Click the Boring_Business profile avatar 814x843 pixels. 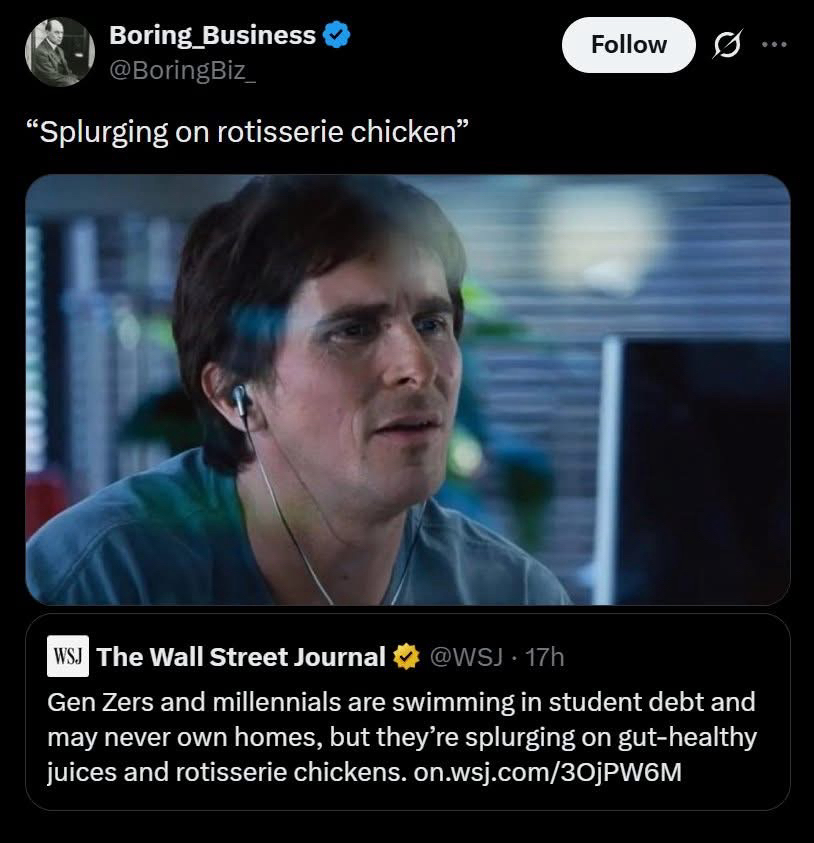58,54
